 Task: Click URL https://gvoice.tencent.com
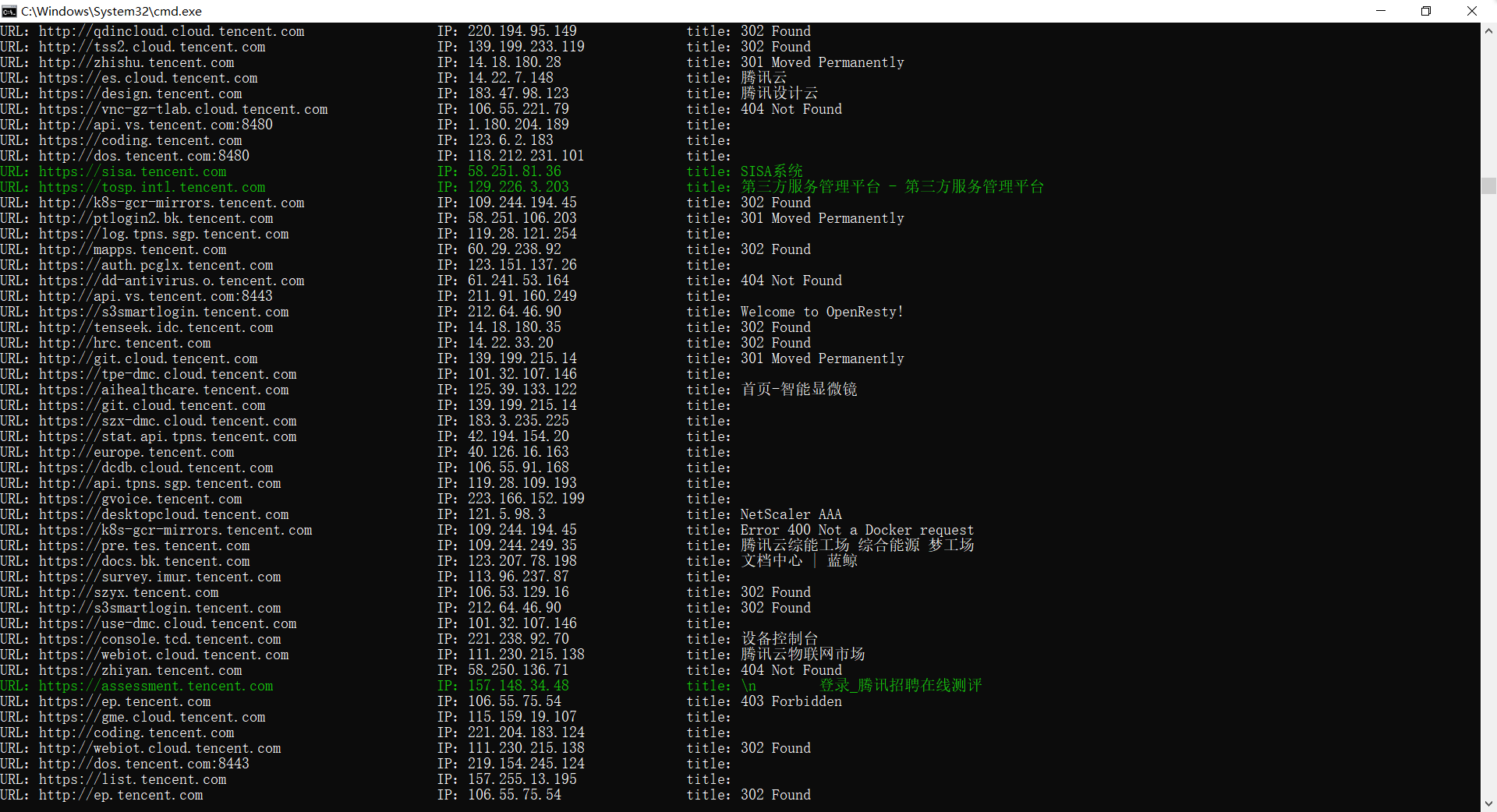(140, 499)
